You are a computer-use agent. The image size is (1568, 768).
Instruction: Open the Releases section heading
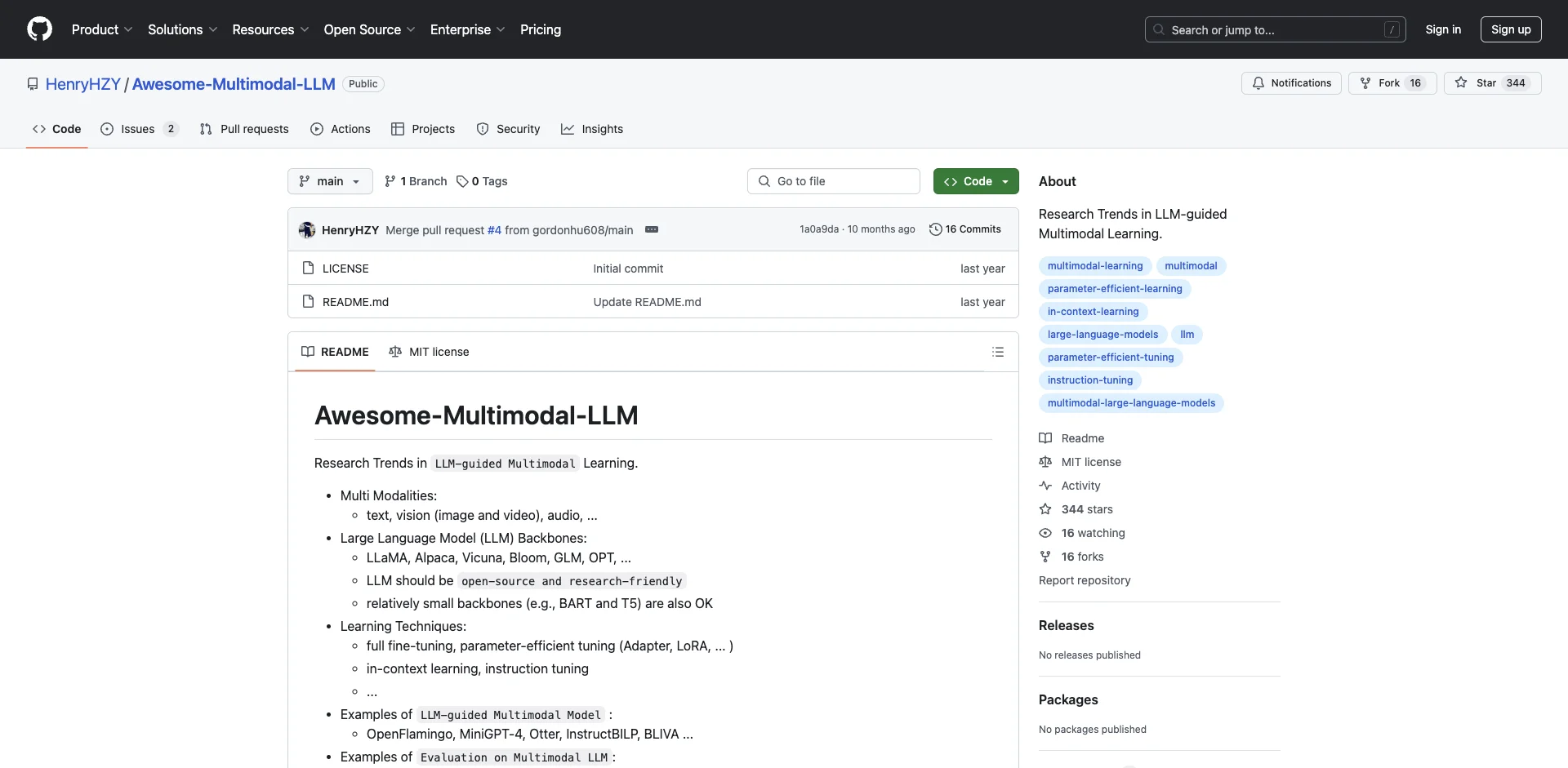pos(1066,625)
